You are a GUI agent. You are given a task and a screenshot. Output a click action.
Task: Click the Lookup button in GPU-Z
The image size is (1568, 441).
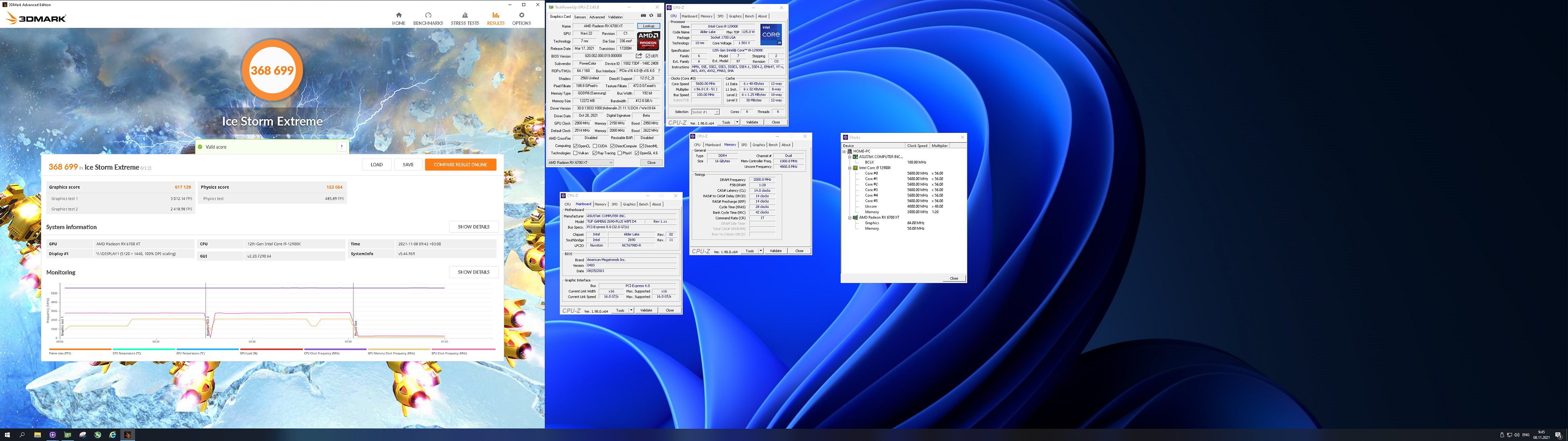click(649, 26)
